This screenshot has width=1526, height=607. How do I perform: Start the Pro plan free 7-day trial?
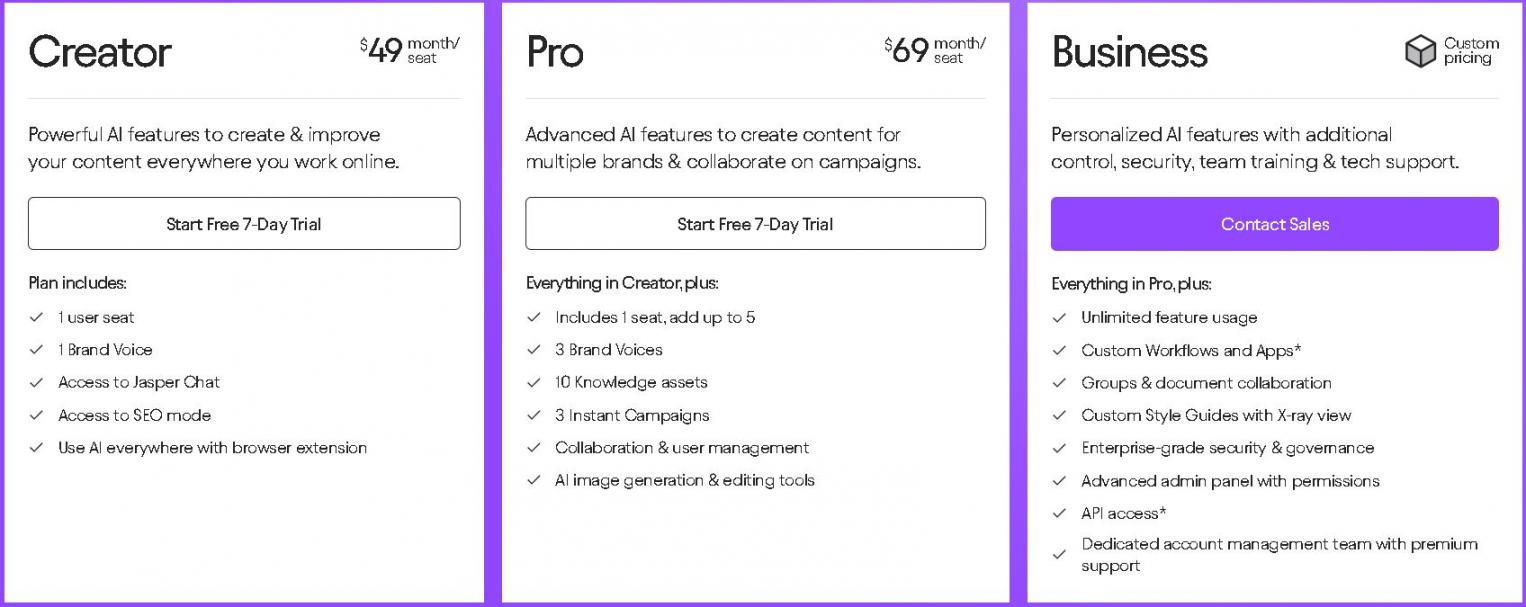[755, 224]
